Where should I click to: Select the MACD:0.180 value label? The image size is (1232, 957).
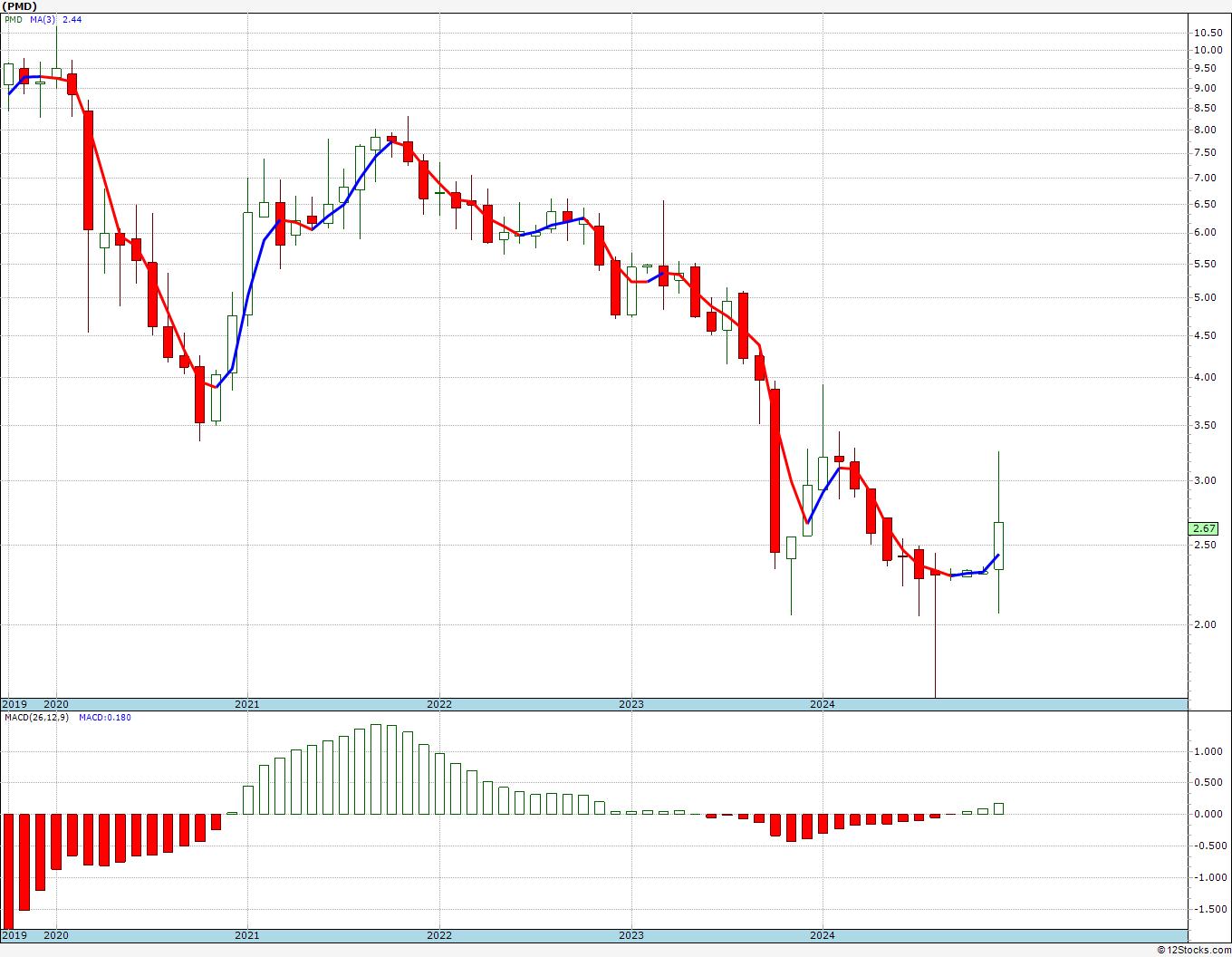click(x=105, y=718)
